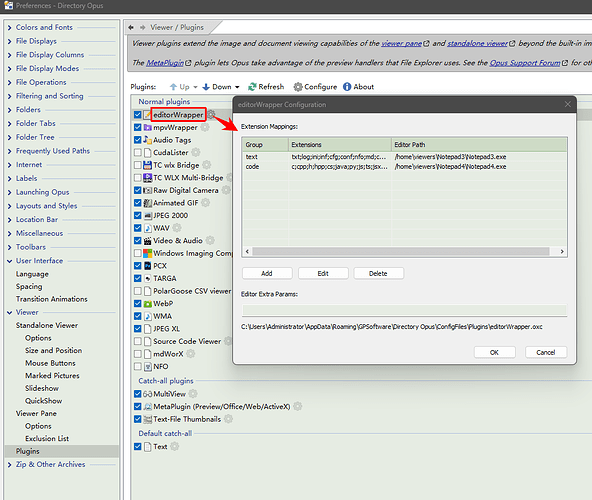Click the gear icon beside MultiView plugin

(x=193, y=394)
